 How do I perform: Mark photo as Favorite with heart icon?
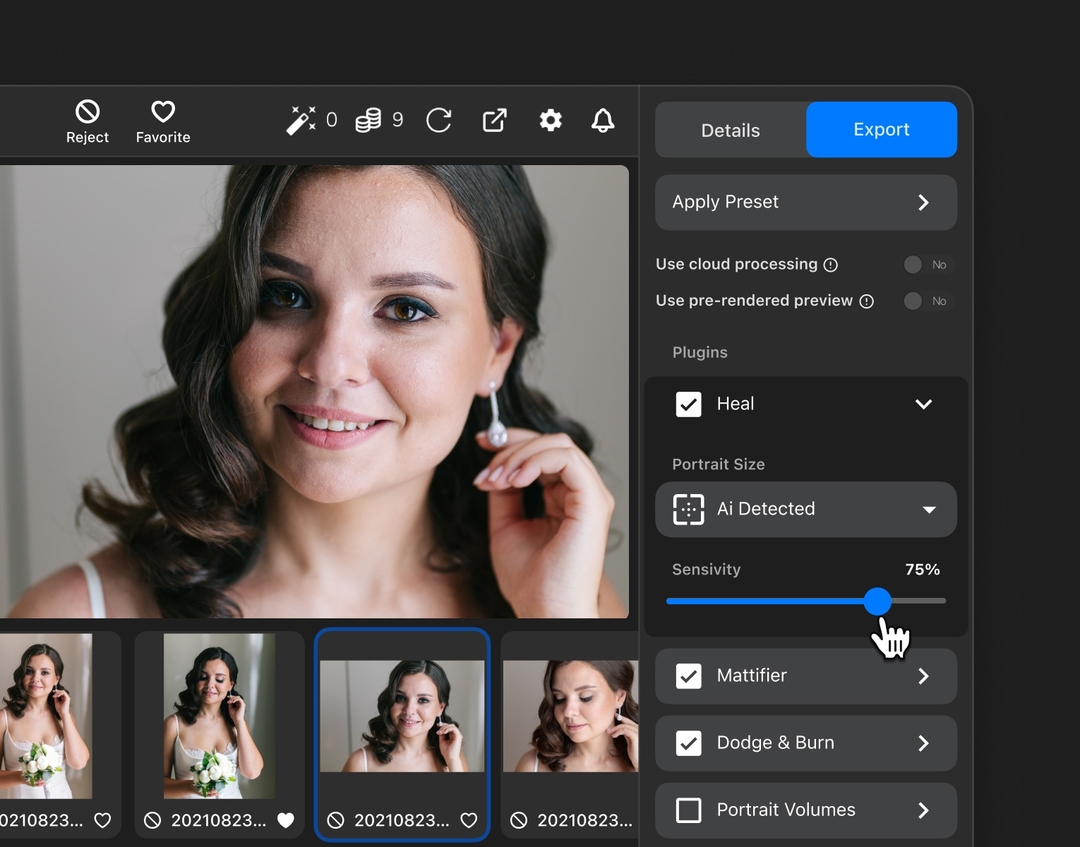pyautogui.click(x=163, y=112)
